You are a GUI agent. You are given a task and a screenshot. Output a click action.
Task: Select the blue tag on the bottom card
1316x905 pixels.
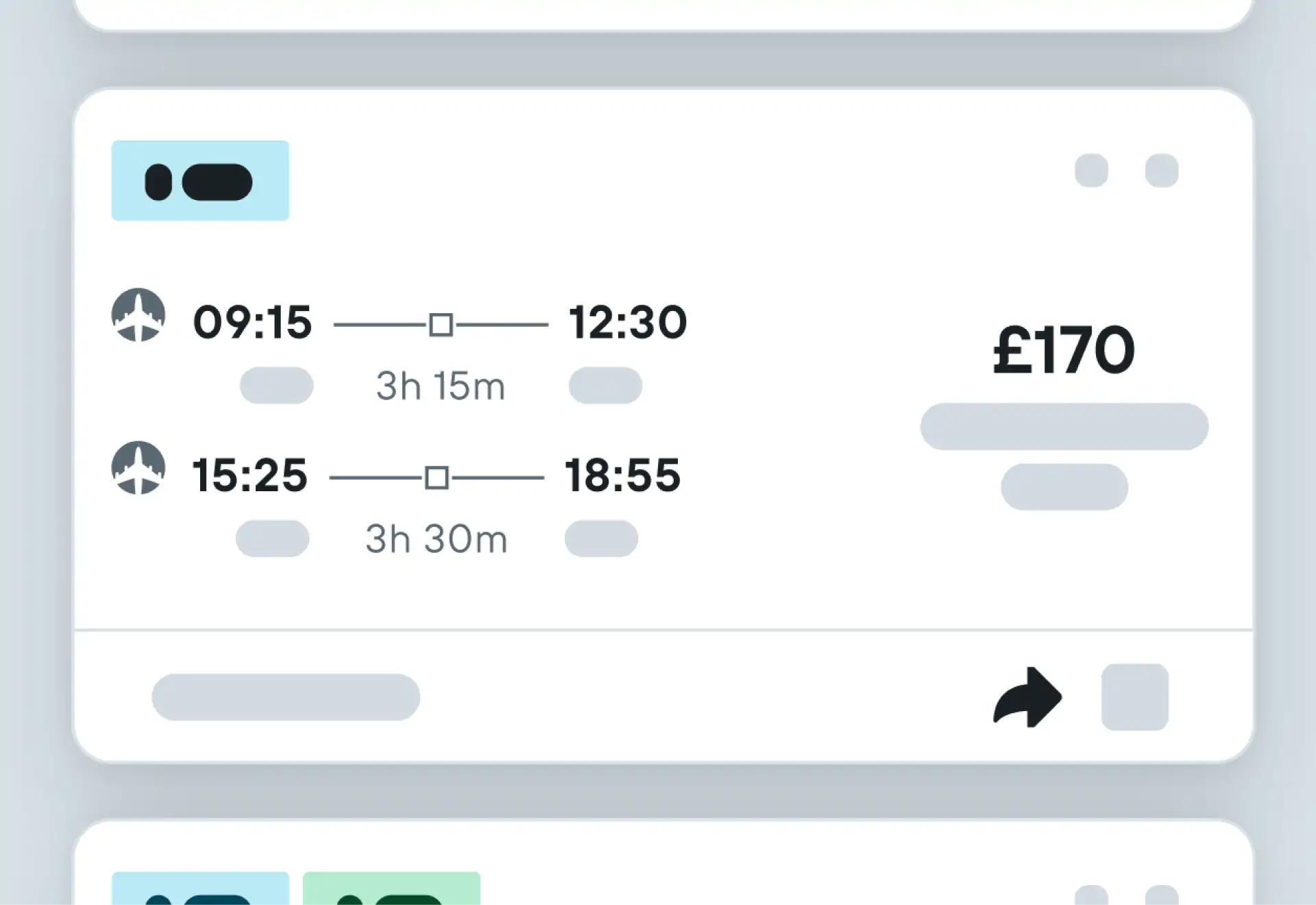[x=200, y=888]
